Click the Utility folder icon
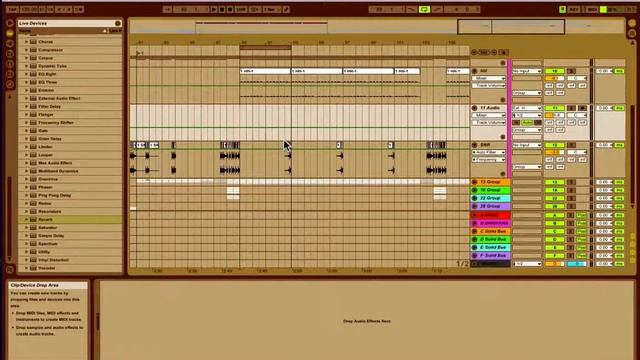Viewport: 640px width, 360px height. [x=33, y=252]
